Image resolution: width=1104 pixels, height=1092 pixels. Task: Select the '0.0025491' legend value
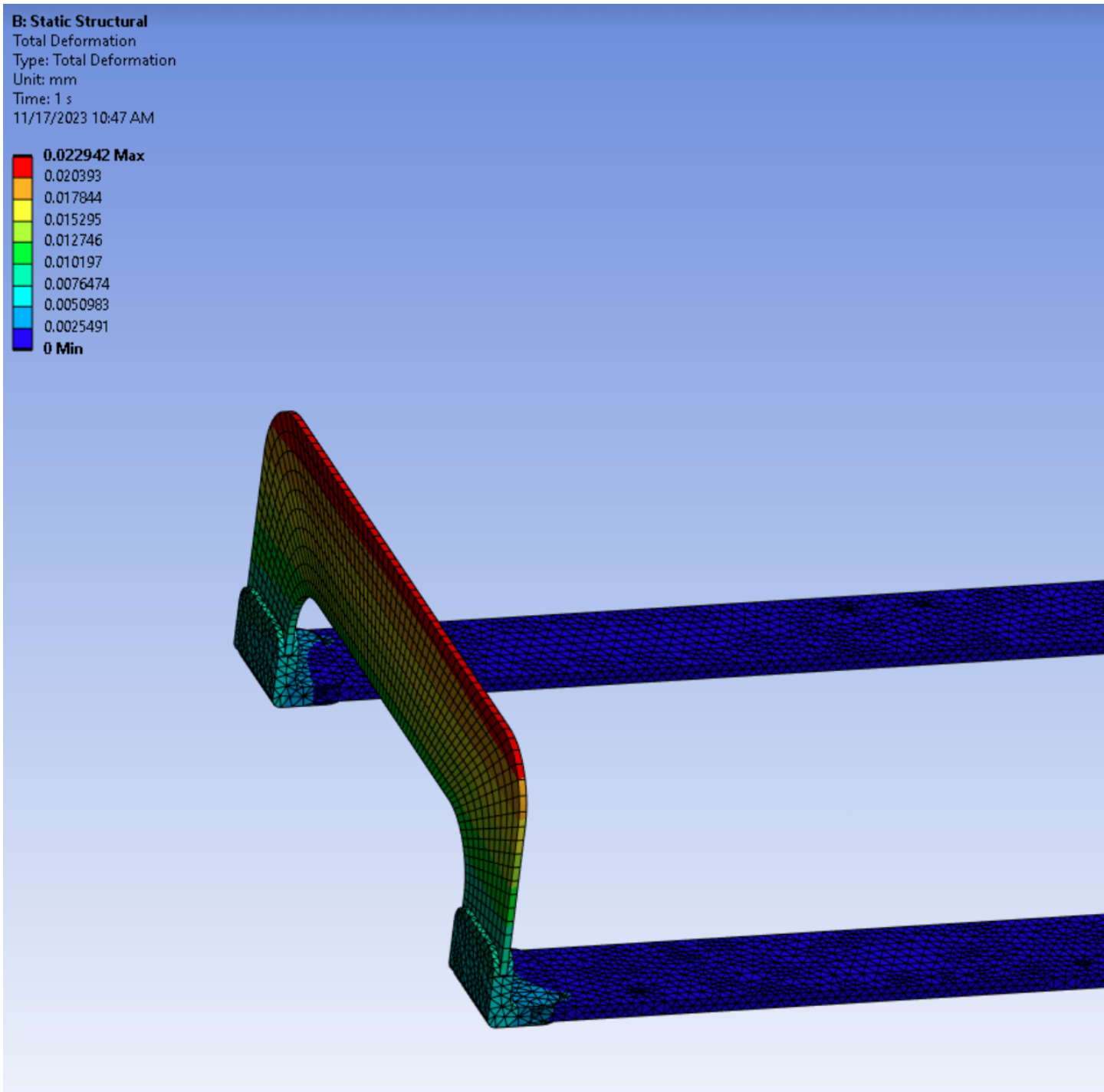point(77,327)
